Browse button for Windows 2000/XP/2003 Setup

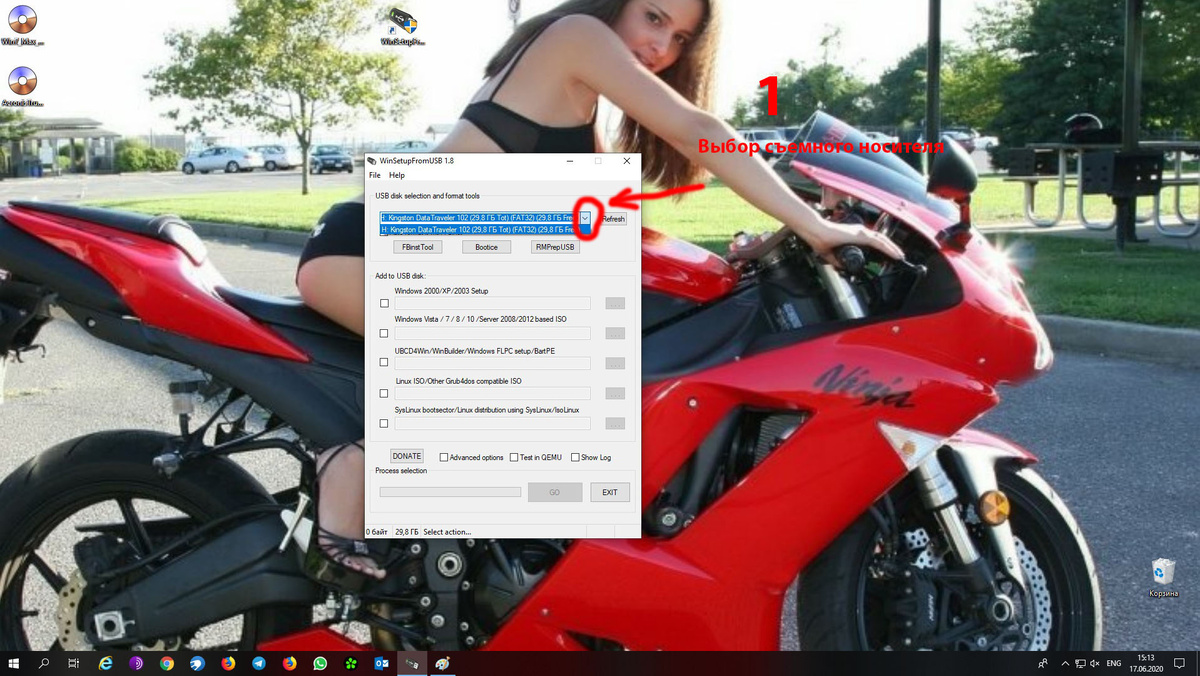615,303
